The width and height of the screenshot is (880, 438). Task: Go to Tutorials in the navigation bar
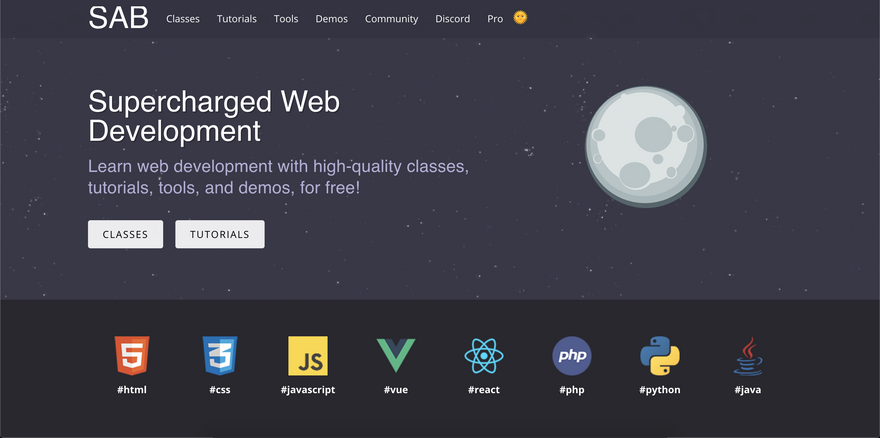[x=237, y=19]
